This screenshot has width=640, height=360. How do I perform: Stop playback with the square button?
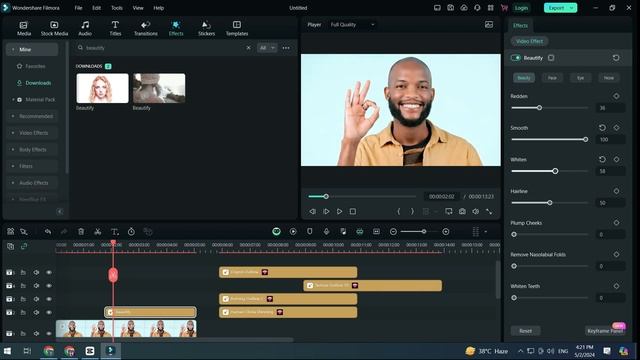click(x=353, y=211)
